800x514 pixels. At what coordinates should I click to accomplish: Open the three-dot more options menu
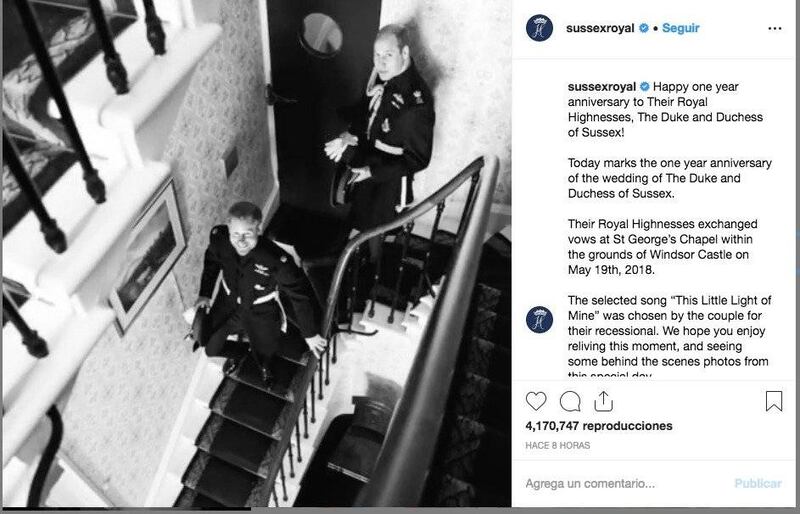coord(774,29)
